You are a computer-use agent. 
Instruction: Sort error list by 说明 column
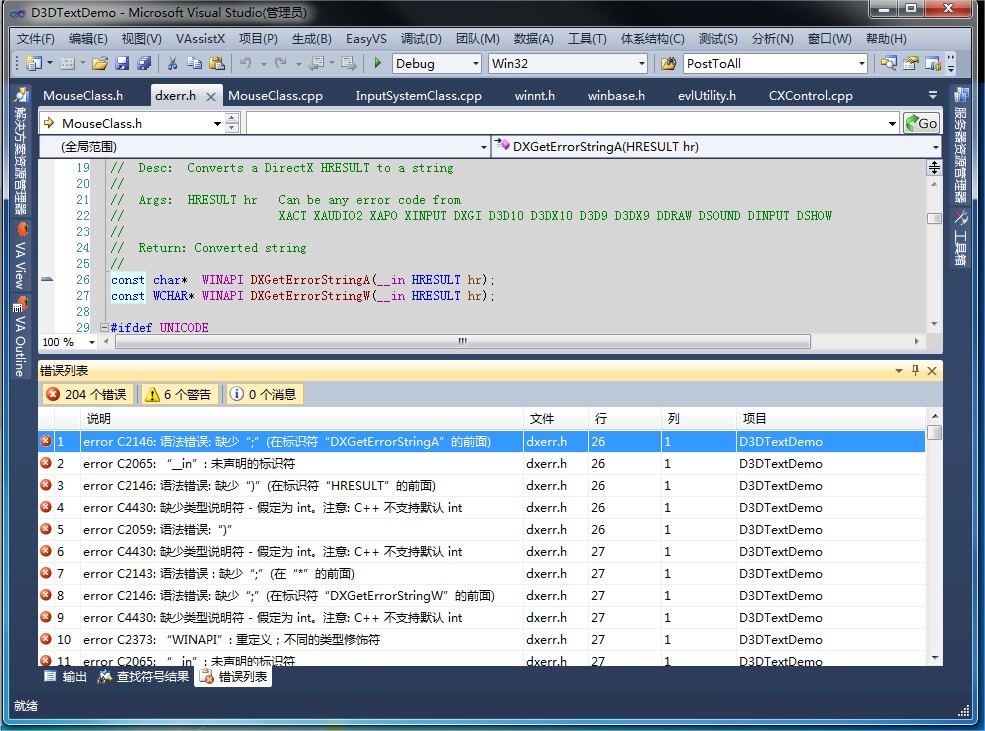(302, 418)
